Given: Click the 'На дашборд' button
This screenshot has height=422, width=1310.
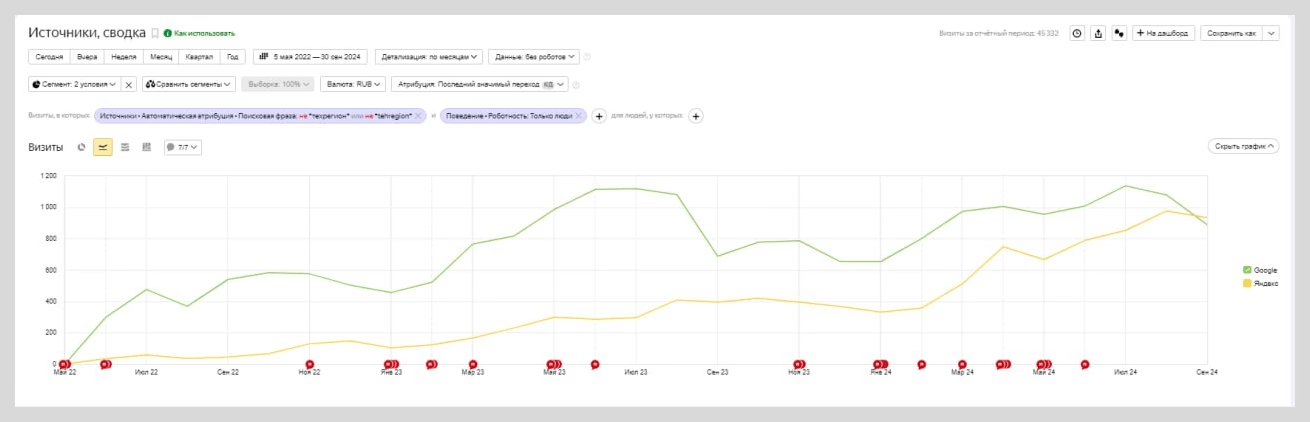Looking at the screenshot, I should point(1163,33).
